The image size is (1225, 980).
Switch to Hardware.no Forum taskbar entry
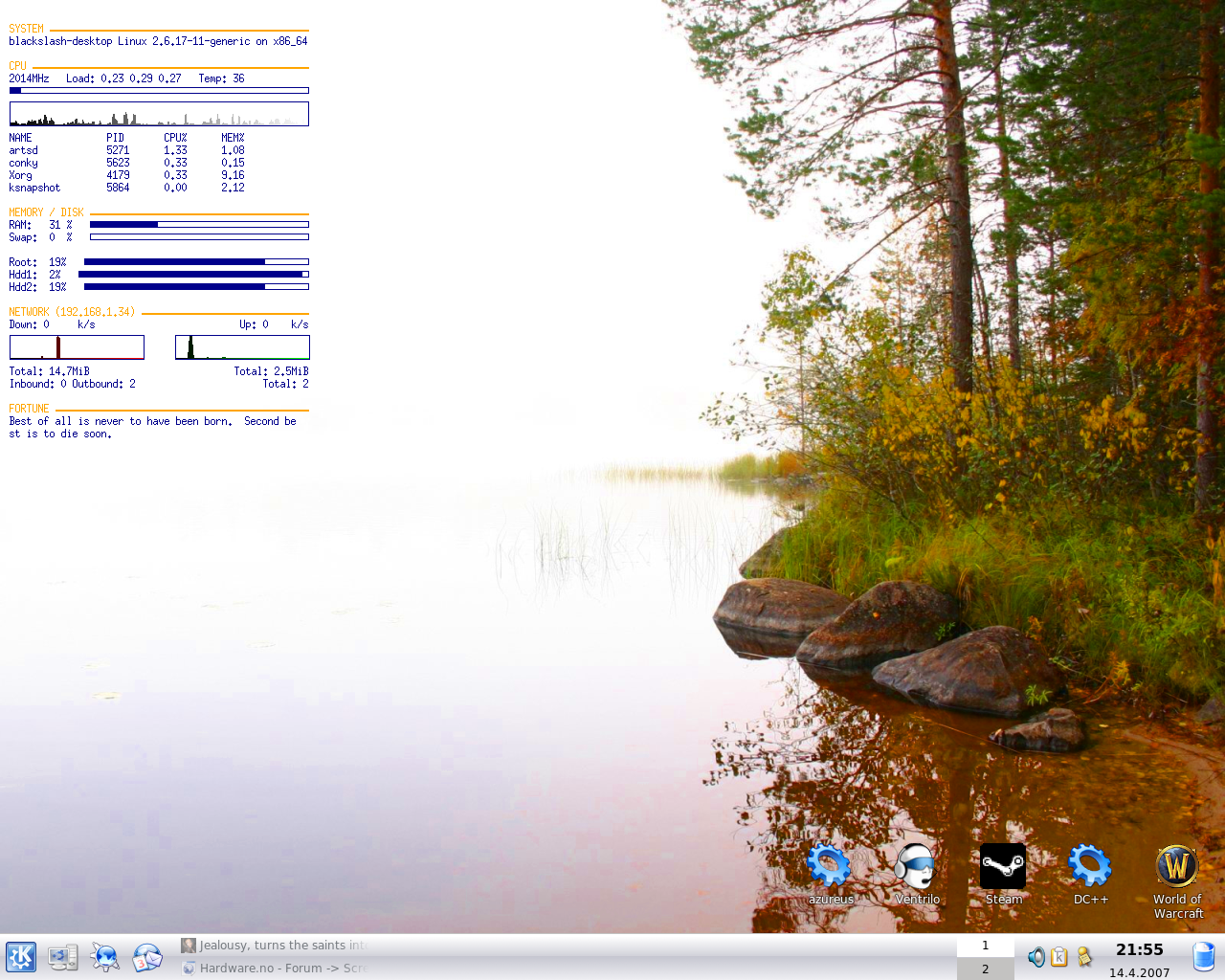tap(274, 969)
